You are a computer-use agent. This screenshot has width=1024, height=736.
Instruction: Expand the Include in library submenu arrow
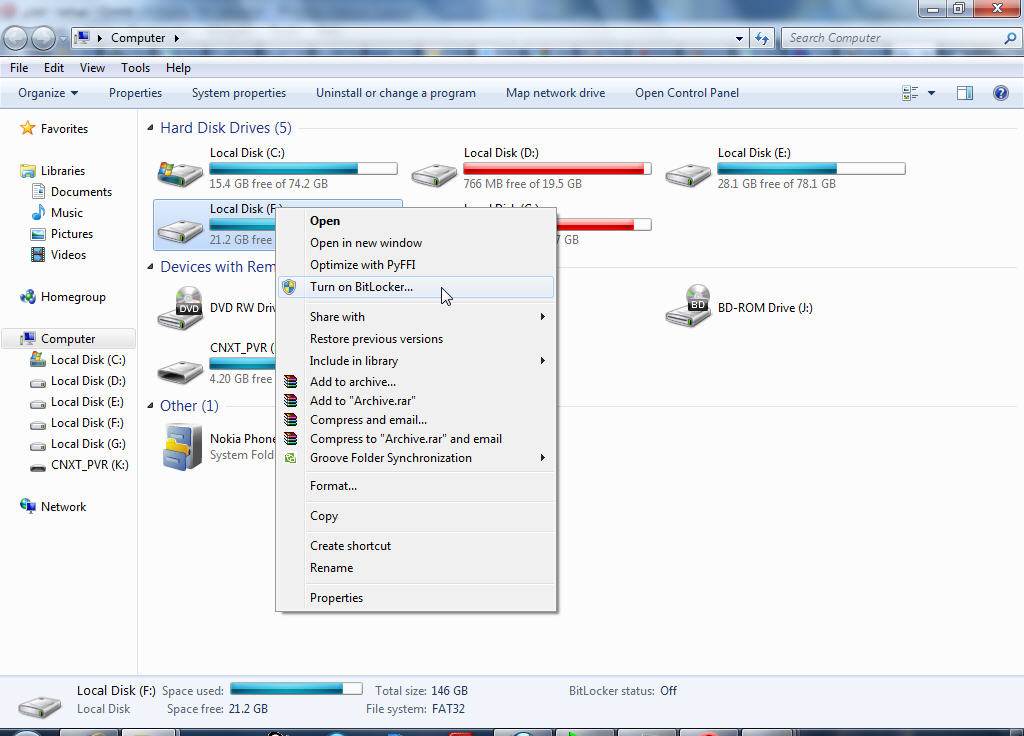tap(542, 360)
